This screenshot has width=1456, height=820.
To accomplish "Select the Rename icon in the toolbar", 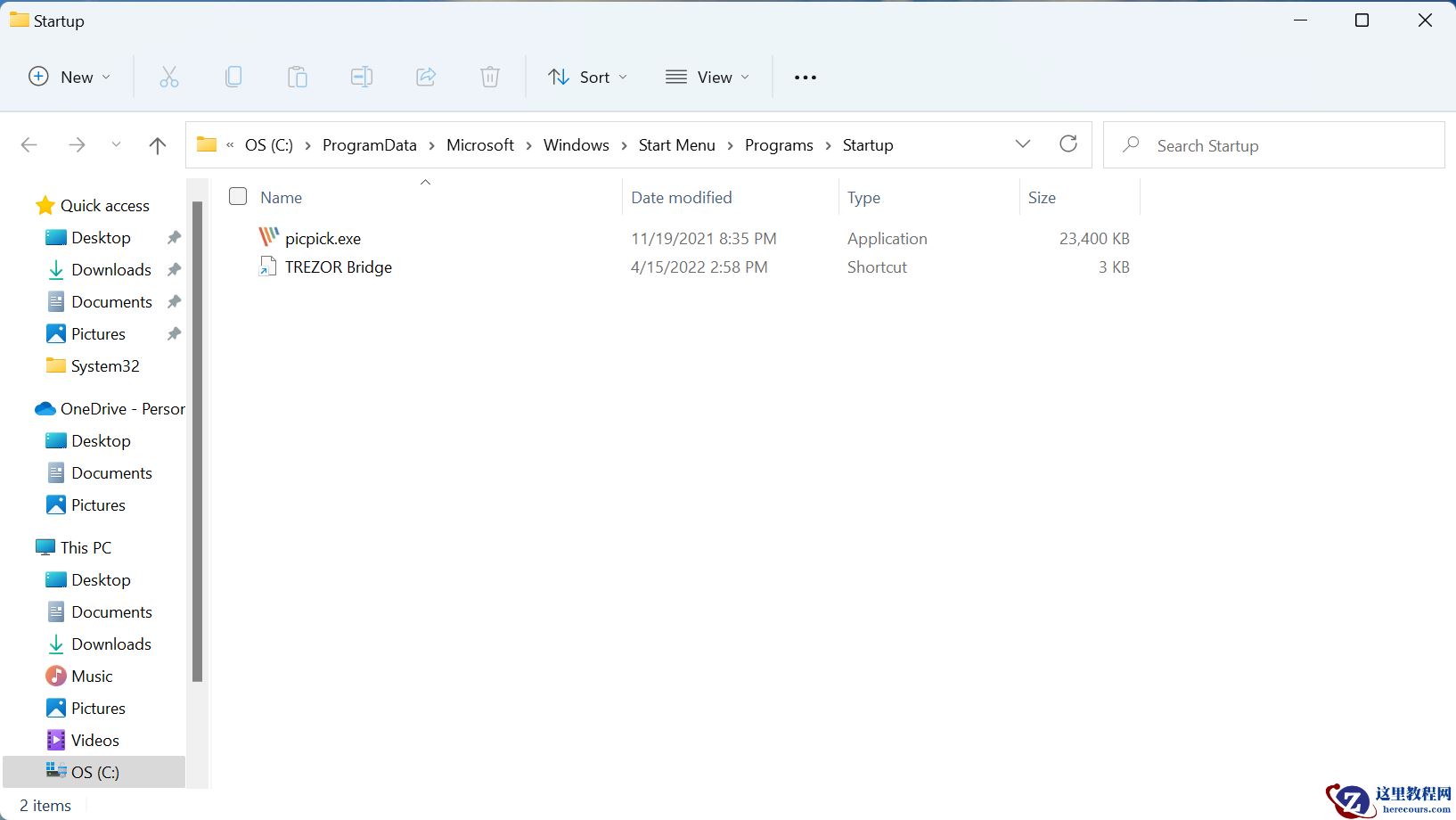I will point(362,77).
